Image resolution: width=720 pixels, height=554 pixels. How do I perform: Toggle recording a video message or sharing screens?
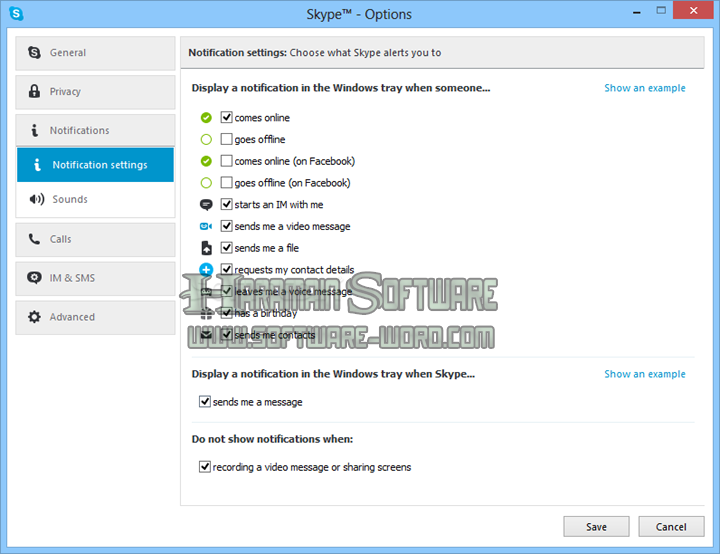205,467
